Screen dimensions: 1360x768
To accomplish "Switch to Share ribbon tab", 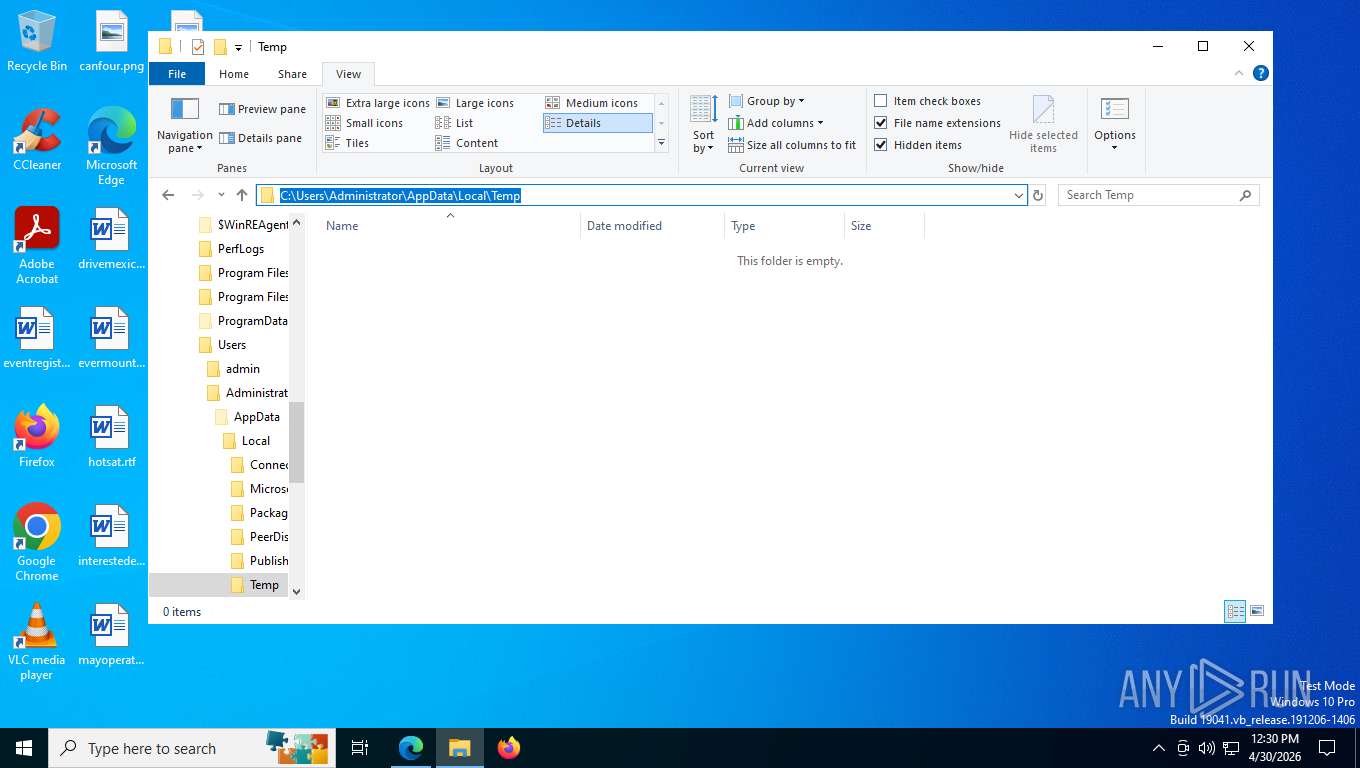I will click(x=292, y=74).
